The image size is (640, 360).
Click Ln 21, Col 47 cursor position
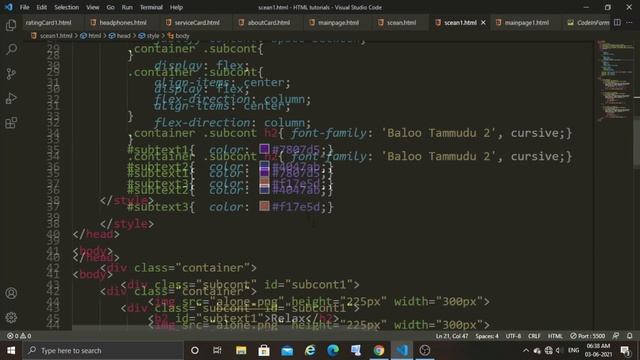coord(451,336)
